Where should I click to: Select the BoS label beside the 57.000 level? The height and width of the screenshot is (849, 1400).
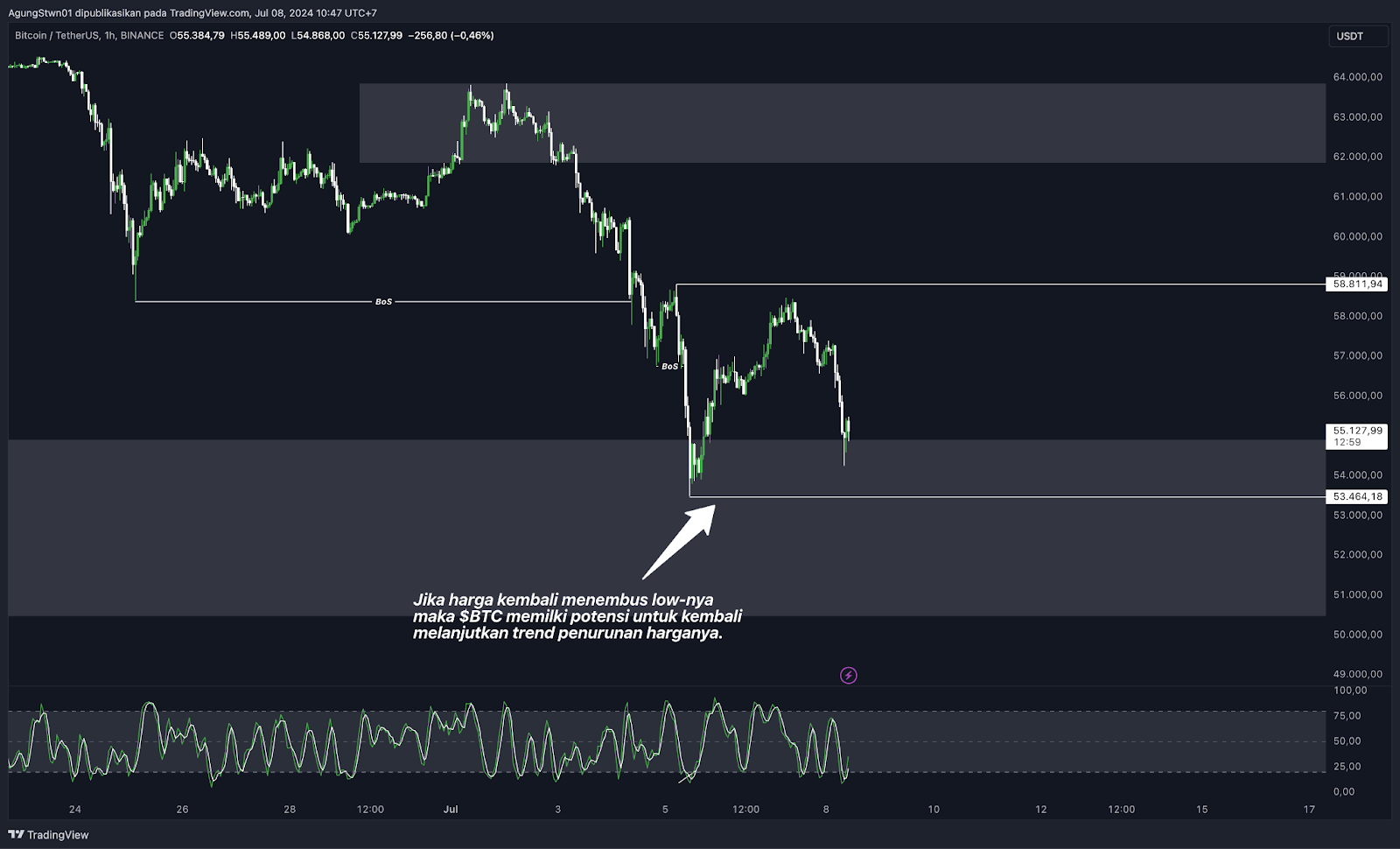coord(669,367)
